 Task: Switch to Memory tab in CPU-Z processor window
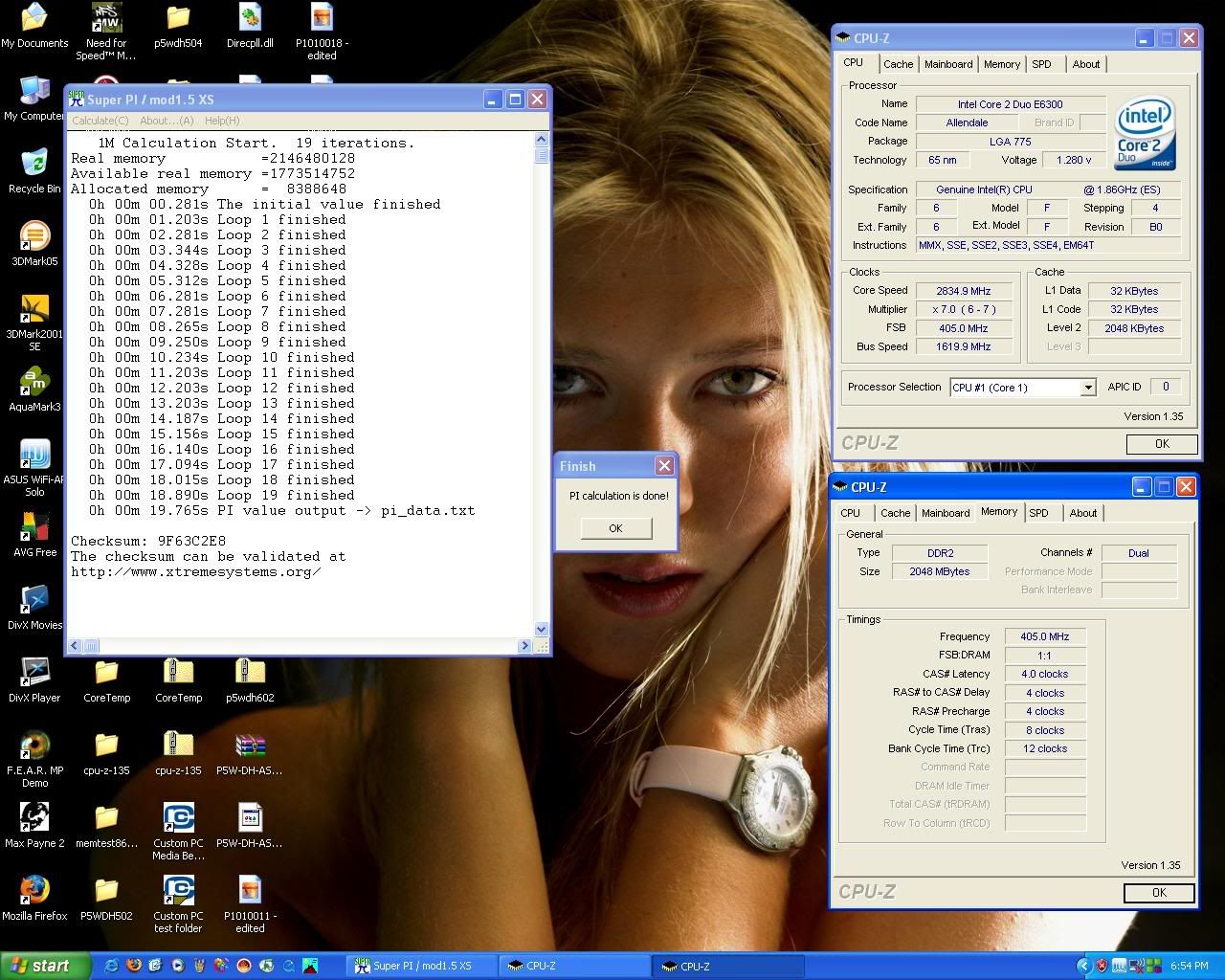point(1002,64)
